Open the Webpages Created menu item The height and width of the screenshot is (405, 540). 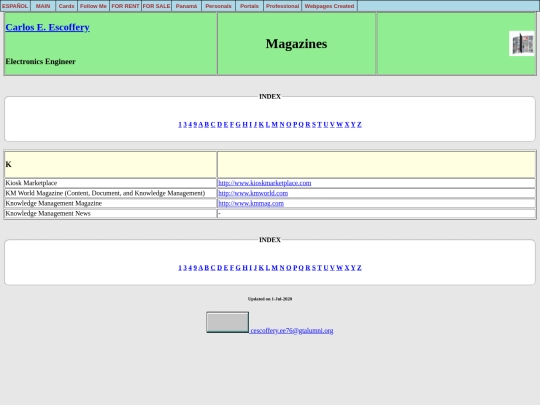[x=329, y=6]
